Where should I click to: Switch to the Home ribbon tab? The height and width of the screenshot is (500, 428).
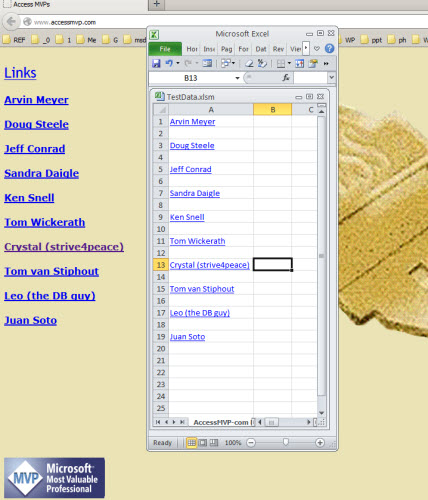[192, 49]
